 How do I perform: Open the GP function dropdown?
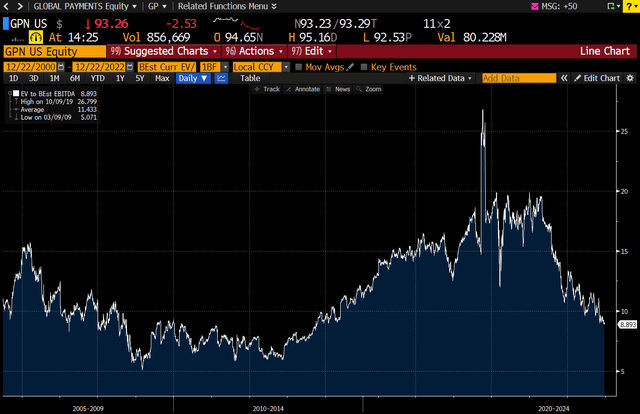click(x=157, y=6)
